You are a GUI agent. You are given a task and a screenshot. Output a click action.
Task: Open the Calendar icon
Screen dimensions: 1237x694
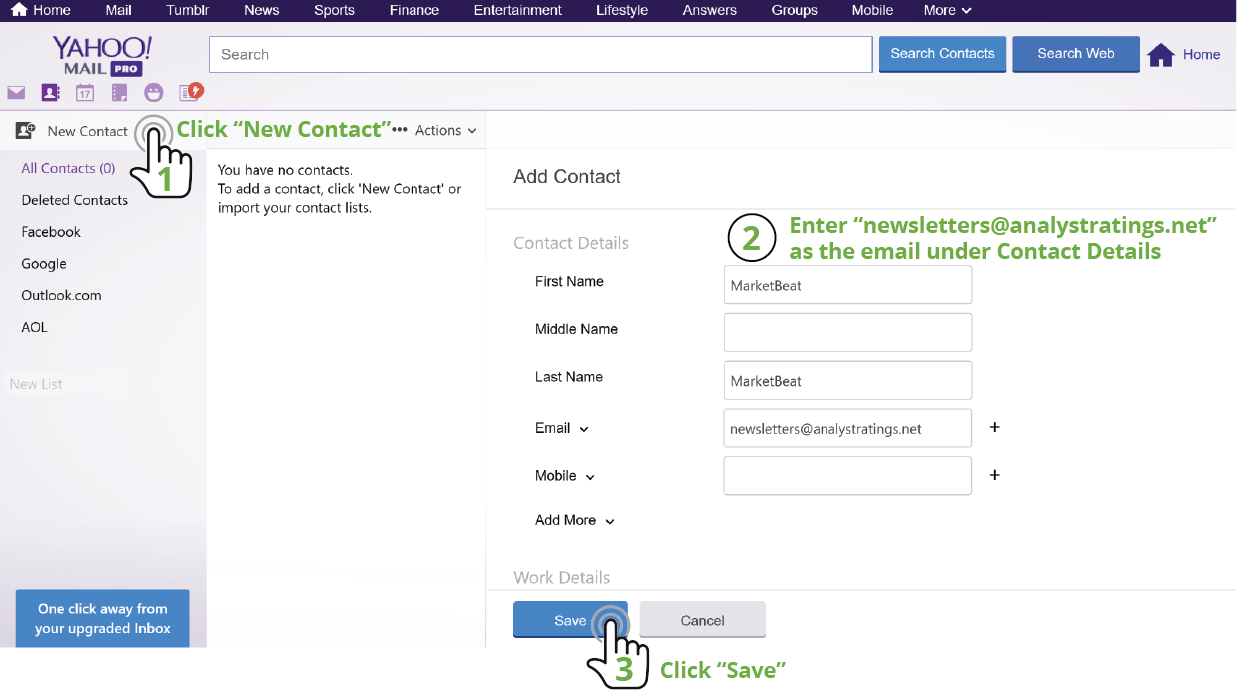[85, 93]
